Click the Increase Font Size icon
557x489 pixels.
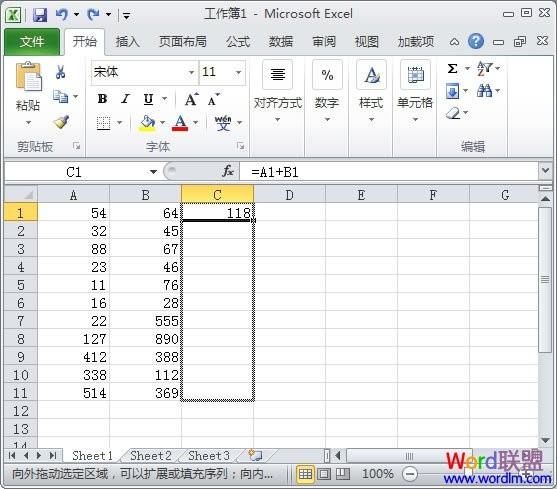191,99
